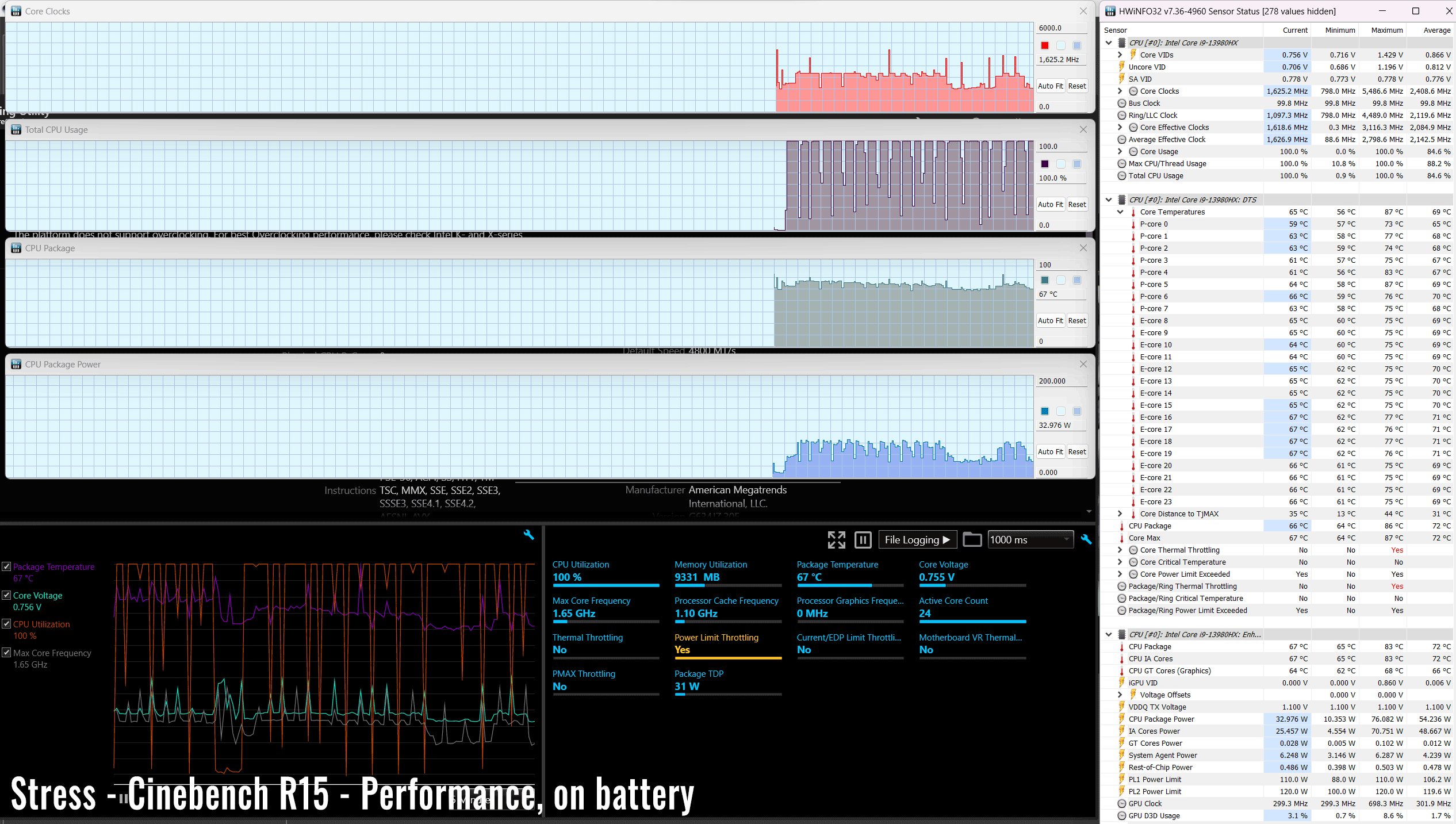Screen dimensions: 1456x824
Task: Click the HWiNFO icon in CPU Package window title
Action: (x=16, y=248)
